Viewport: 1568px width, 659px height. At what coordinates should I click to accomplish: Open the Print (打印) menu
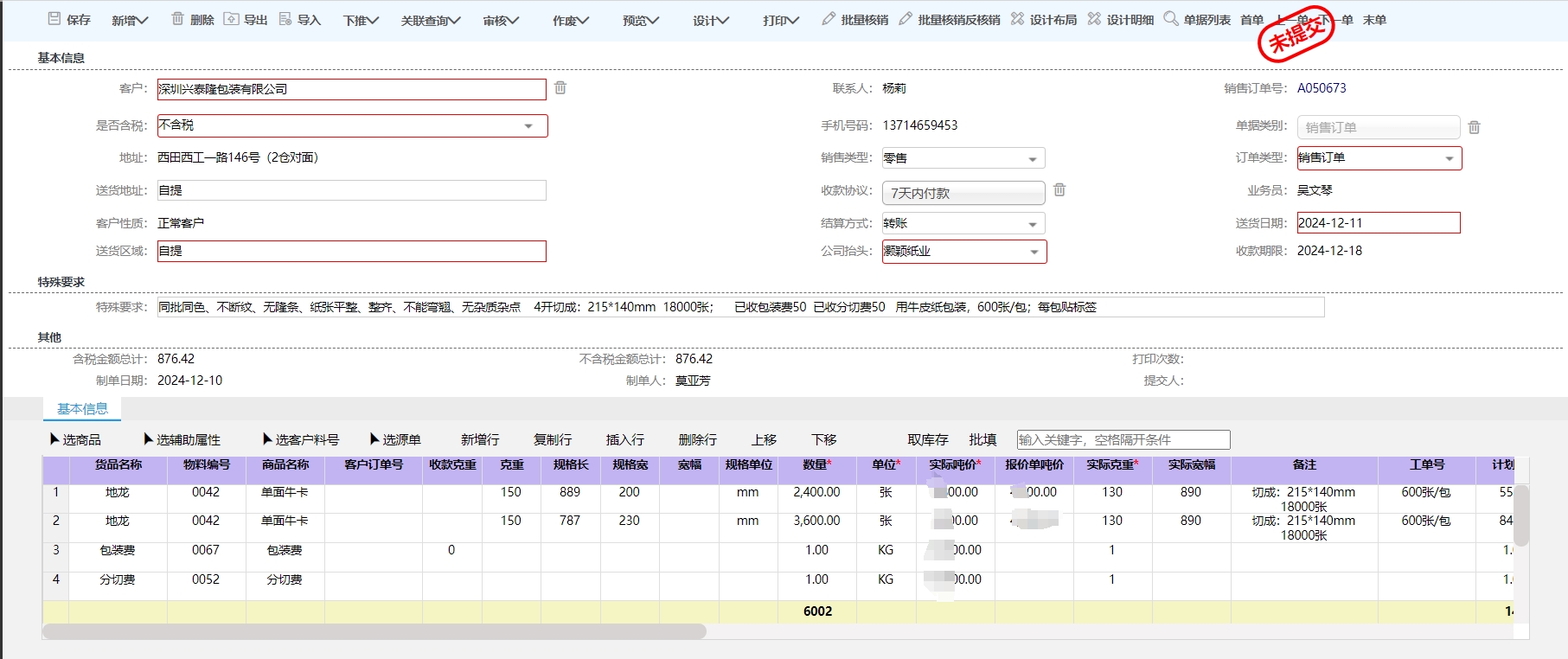pyautogui.click(x=780, y=20)
